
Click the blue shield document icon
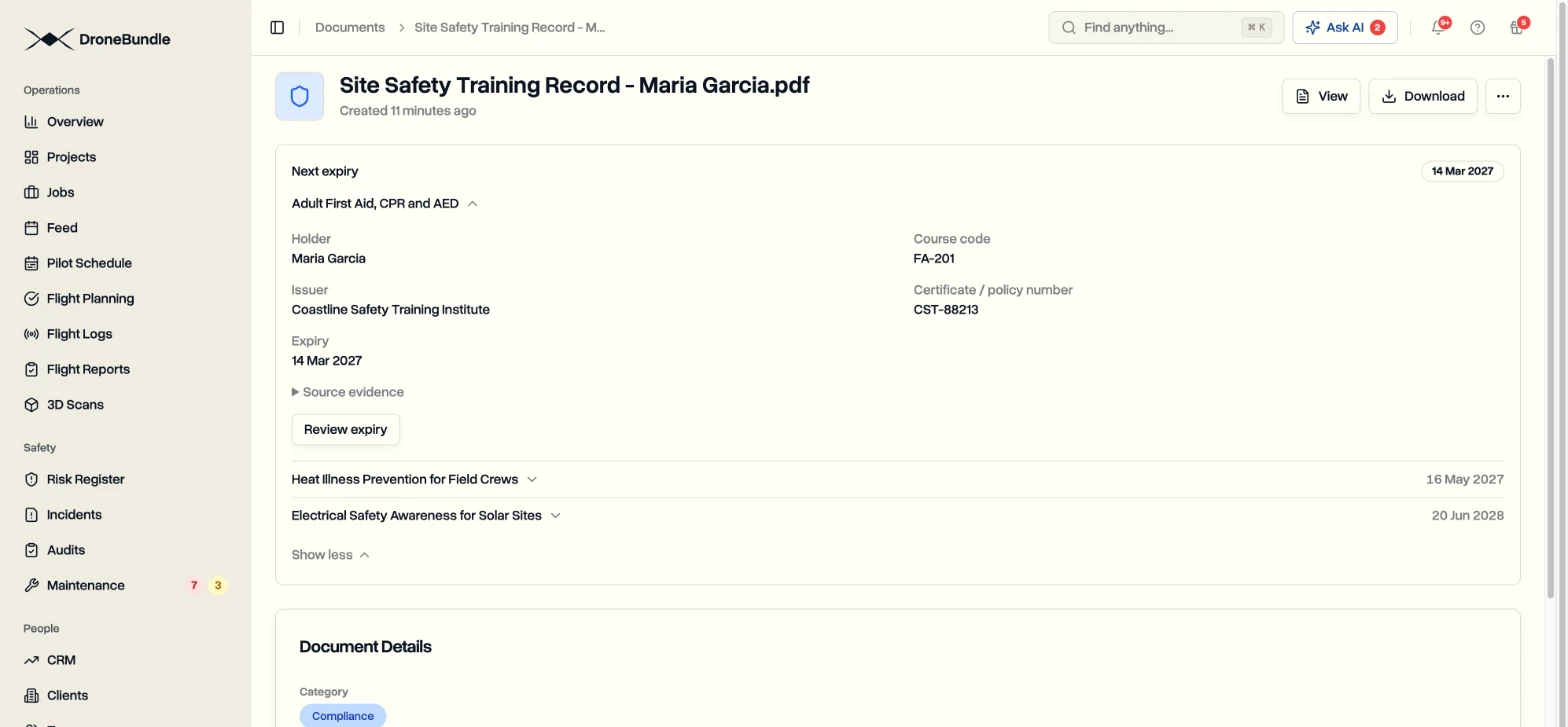point(299,96)
